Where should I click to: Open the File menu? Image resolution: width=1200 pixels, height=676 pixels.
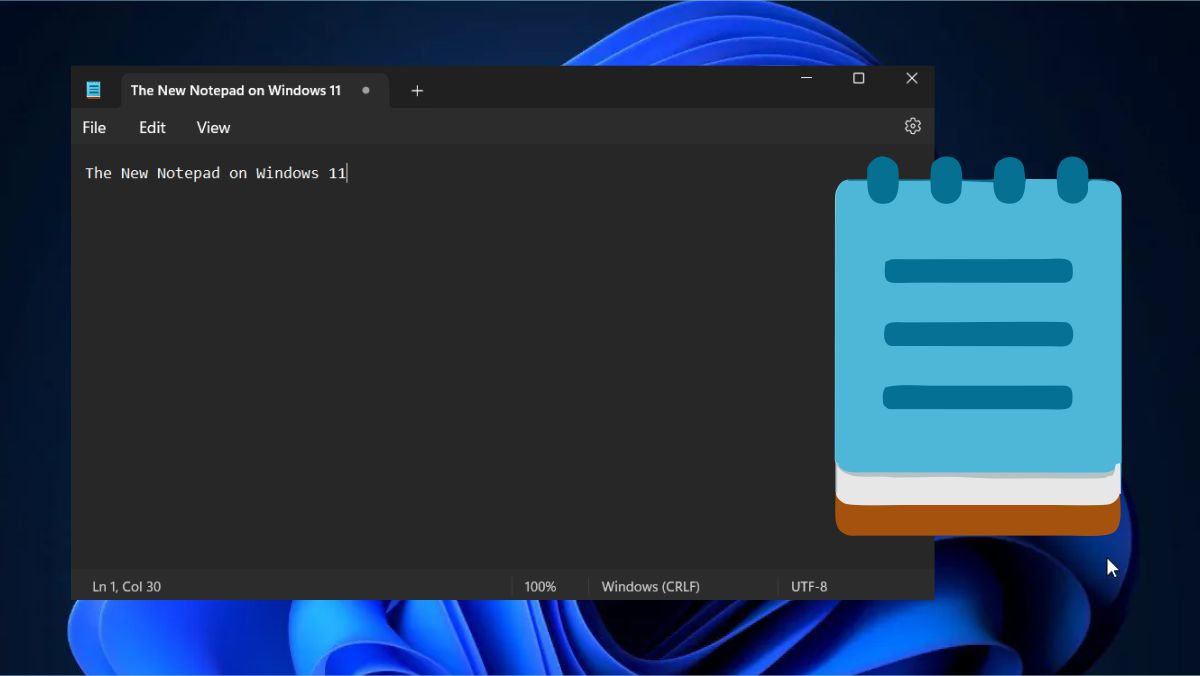point(93,127)
